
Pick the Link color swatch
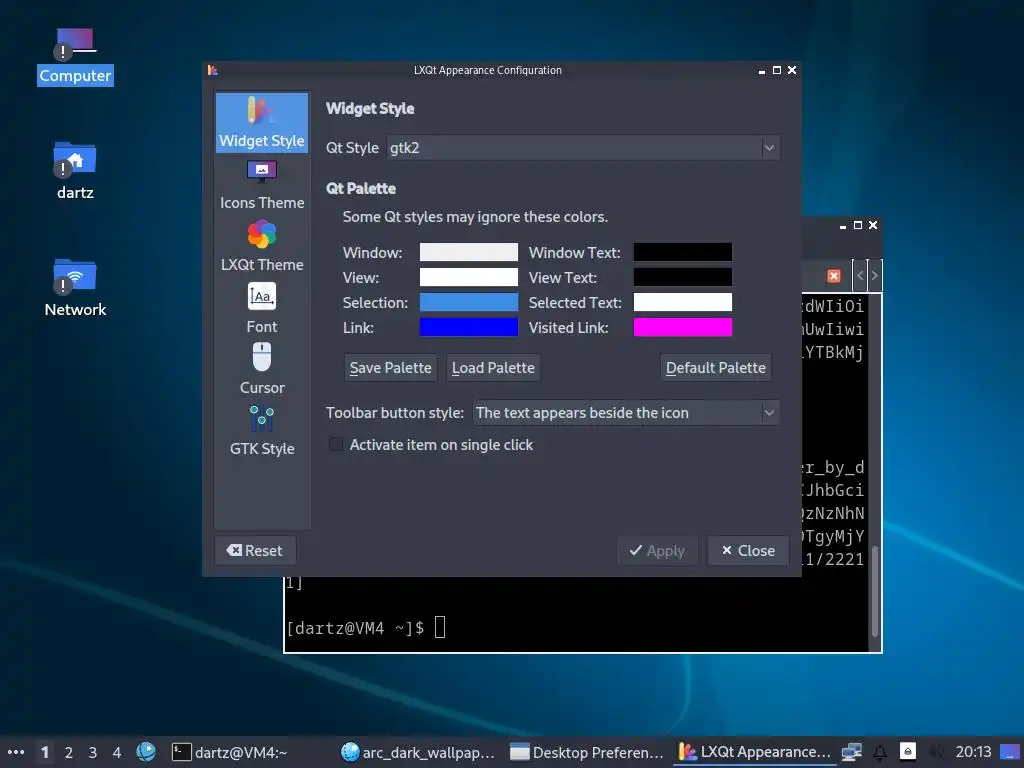click(x=469, y=327)
